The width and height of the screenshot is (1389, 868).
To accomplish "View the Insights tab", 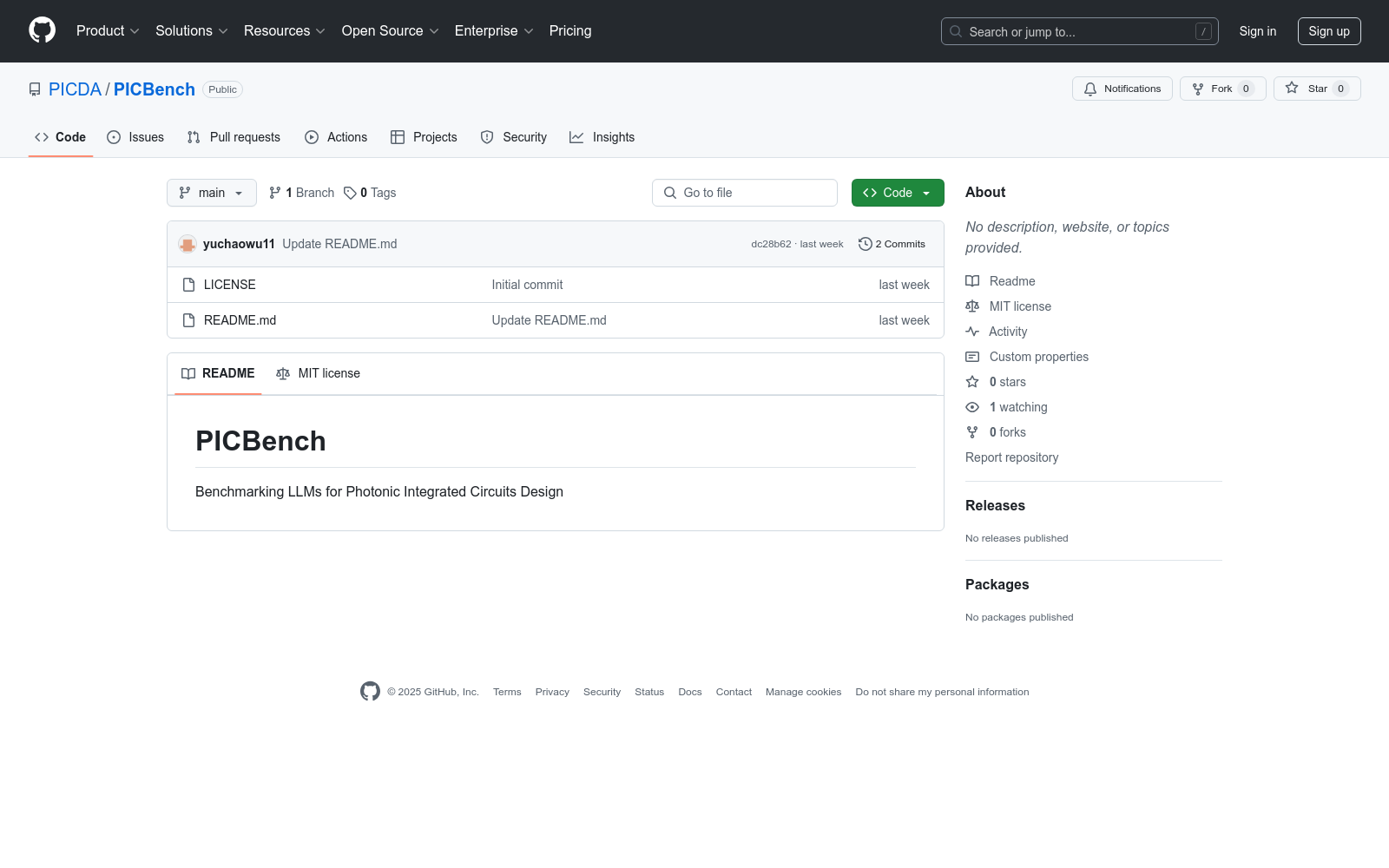I will point(602,137).
